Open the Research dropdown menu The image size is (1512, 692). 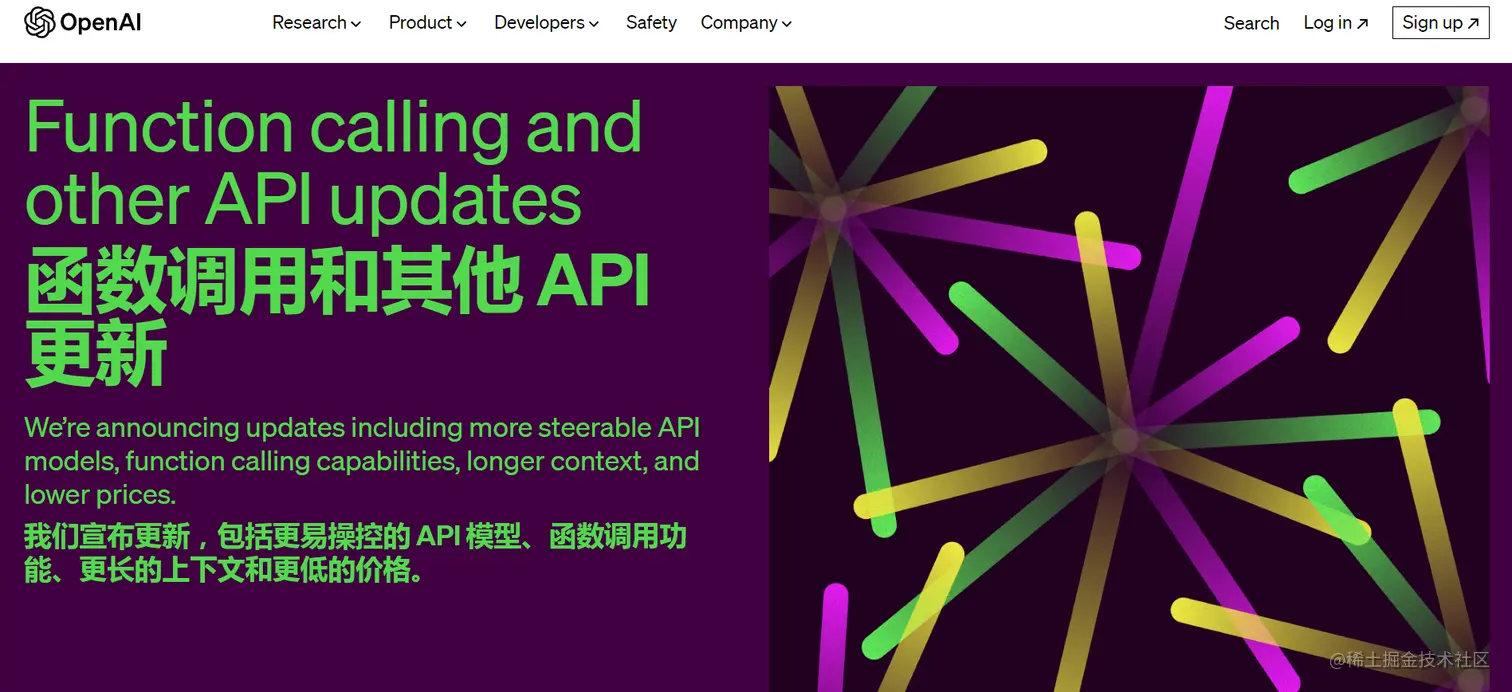pyautogui.click(x=316, y=23)
